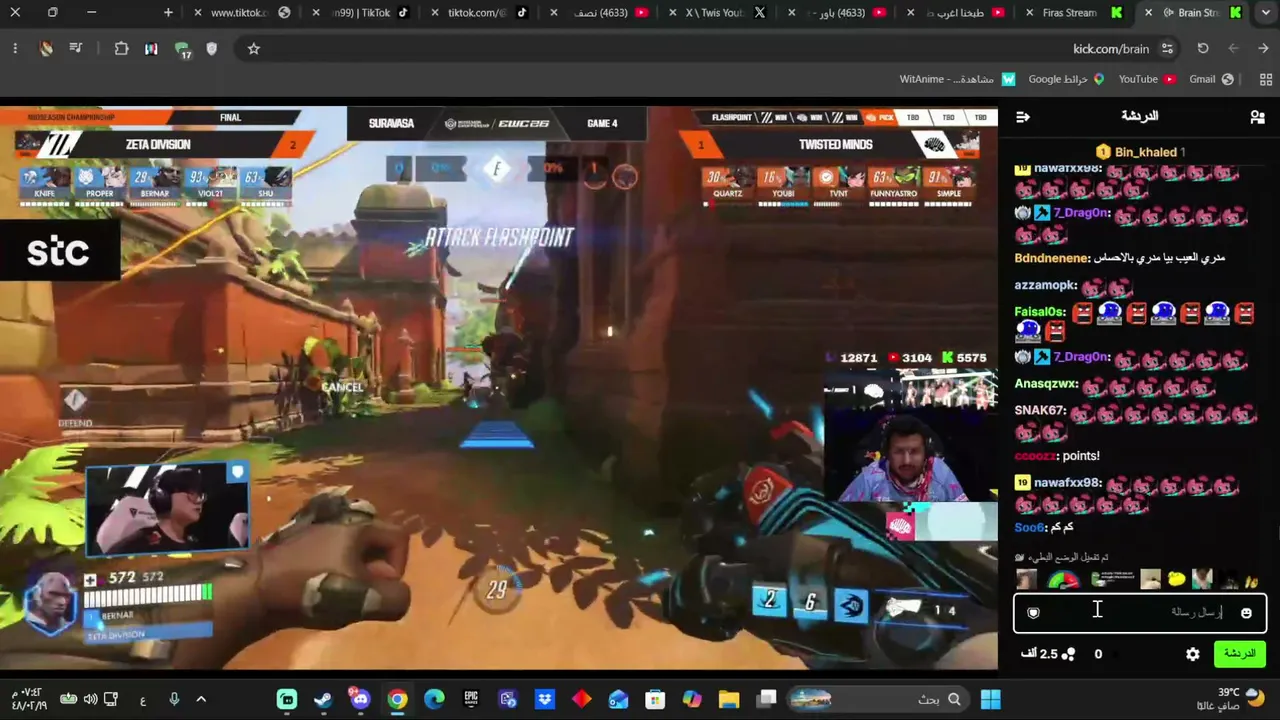The width and height of the screenshot is (1280, 720).
Task: Click the microphone icon in system tray
Action: 174,699
